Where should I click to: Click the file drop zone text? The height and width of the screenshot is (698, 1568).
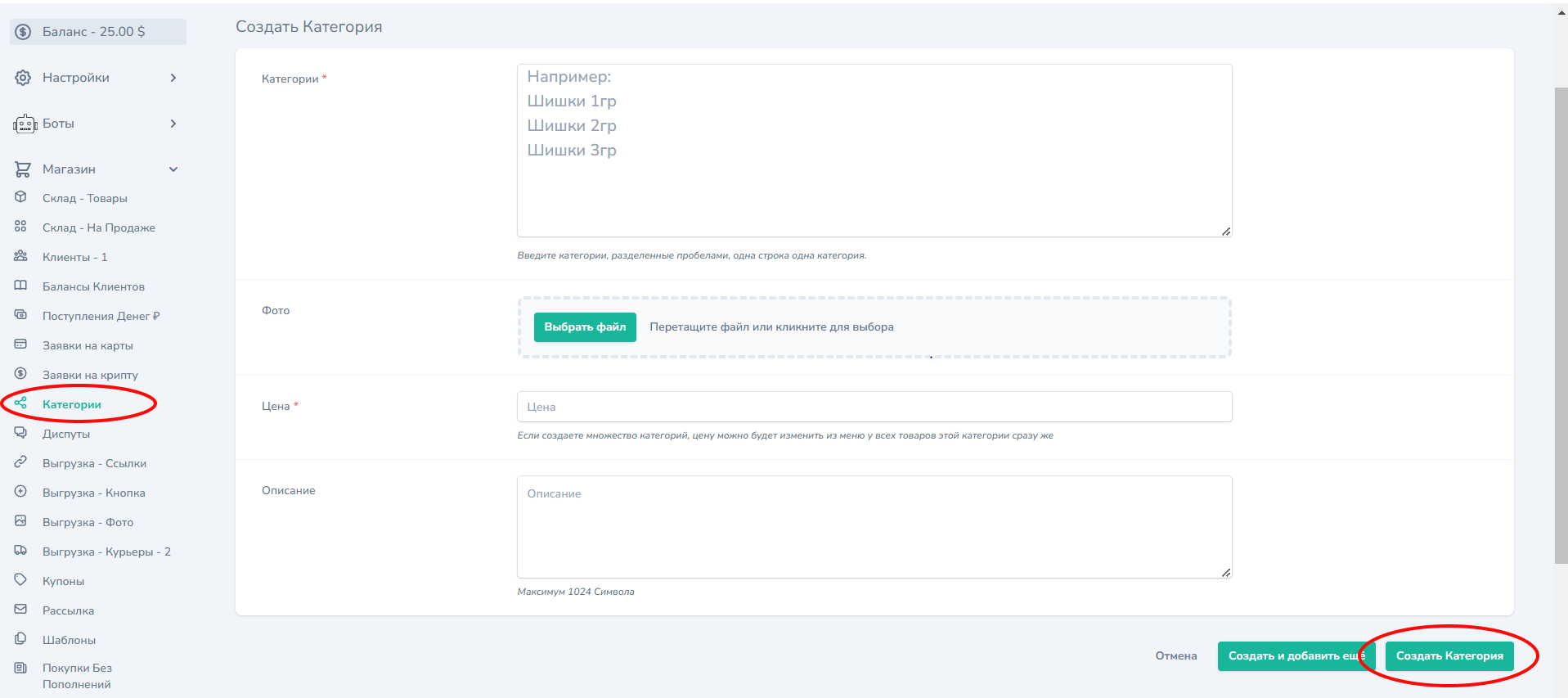click(x=771, y=327)
